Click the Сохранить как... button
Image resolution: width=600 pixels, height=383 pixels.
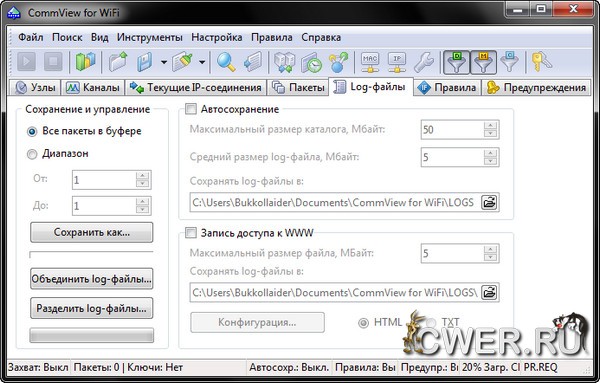[91, 232]
